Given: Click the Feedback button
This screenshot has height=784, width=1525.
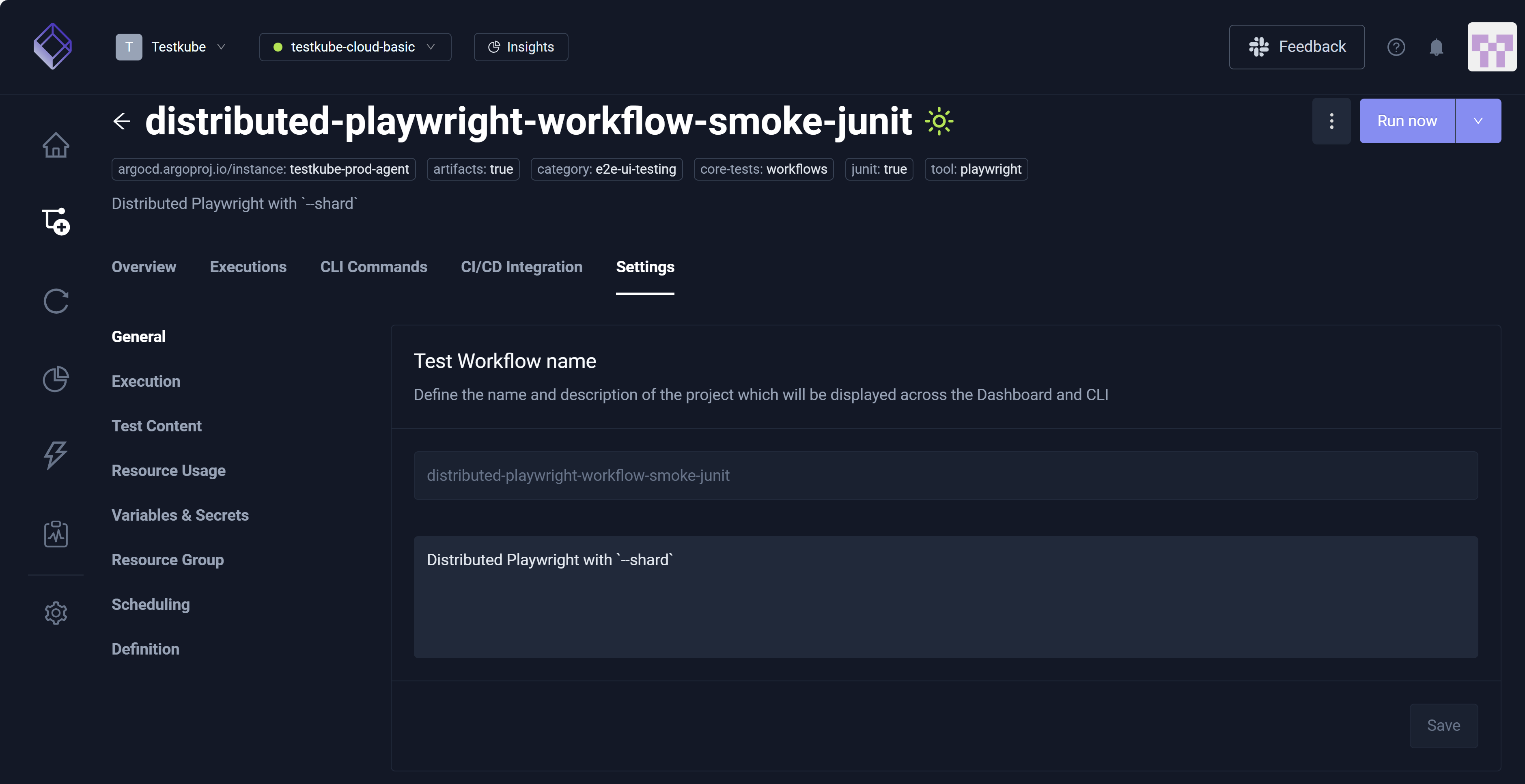Looking at the screenshot, I should click(1297, 47).
